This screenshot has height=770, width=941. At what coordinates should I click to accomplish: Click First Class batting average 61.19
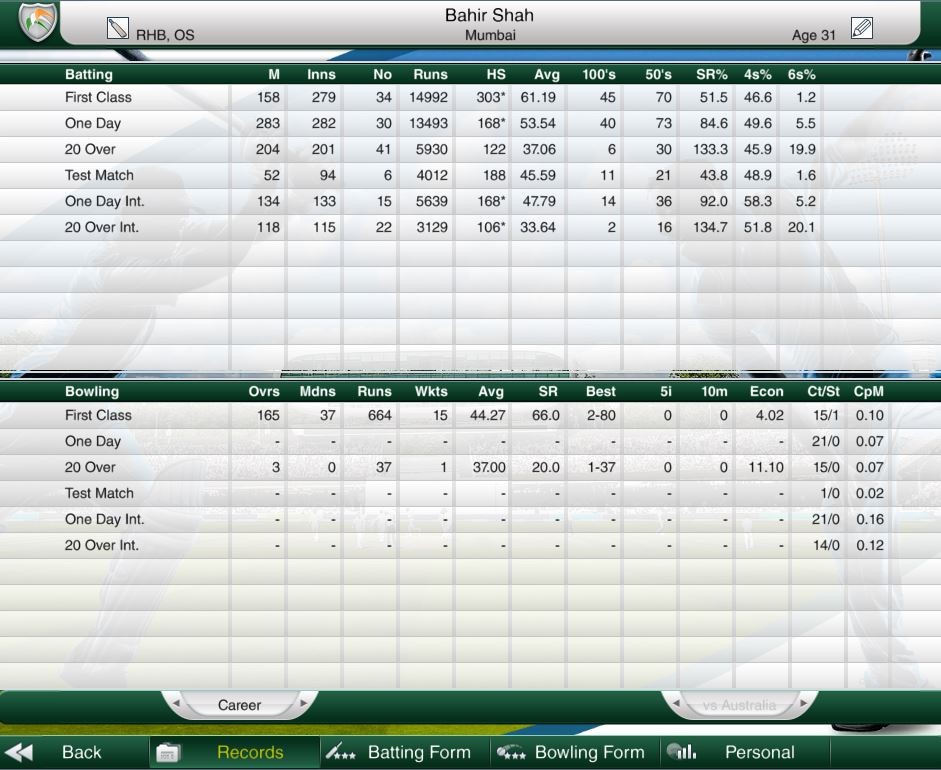pyautogui.click(x=538, y=97)
